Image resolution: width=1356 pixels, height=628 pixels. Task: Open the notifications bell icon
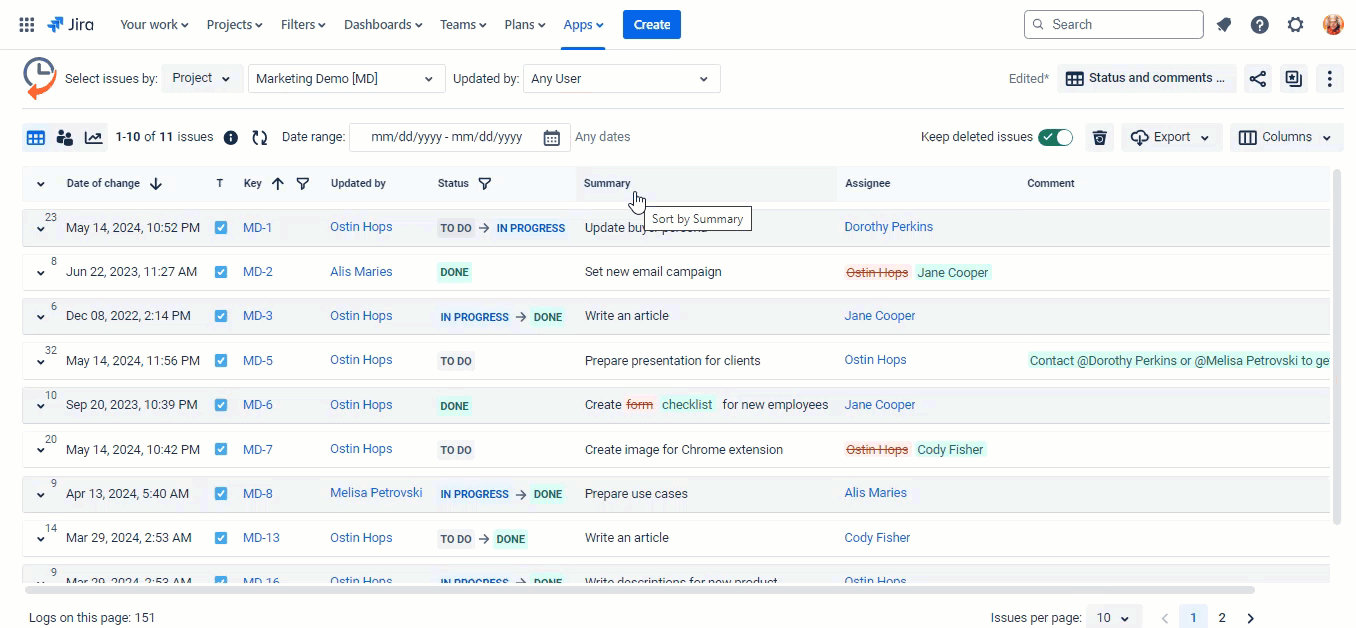point(1224,25)
